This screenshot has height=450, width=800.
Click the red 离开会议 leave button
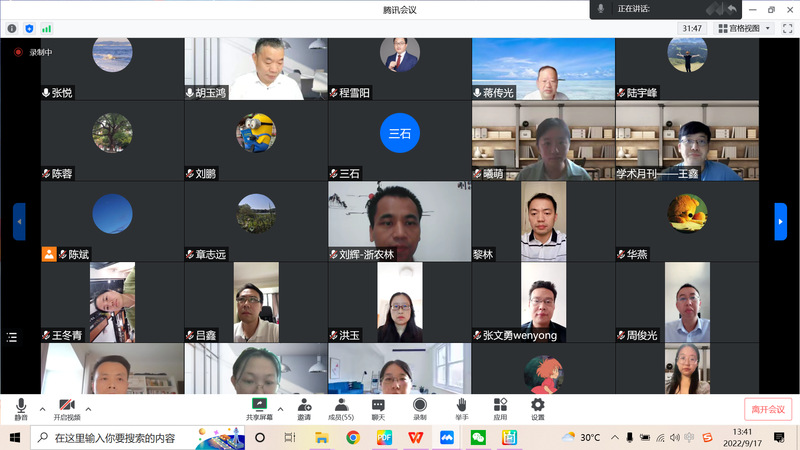tap(768, 409)
